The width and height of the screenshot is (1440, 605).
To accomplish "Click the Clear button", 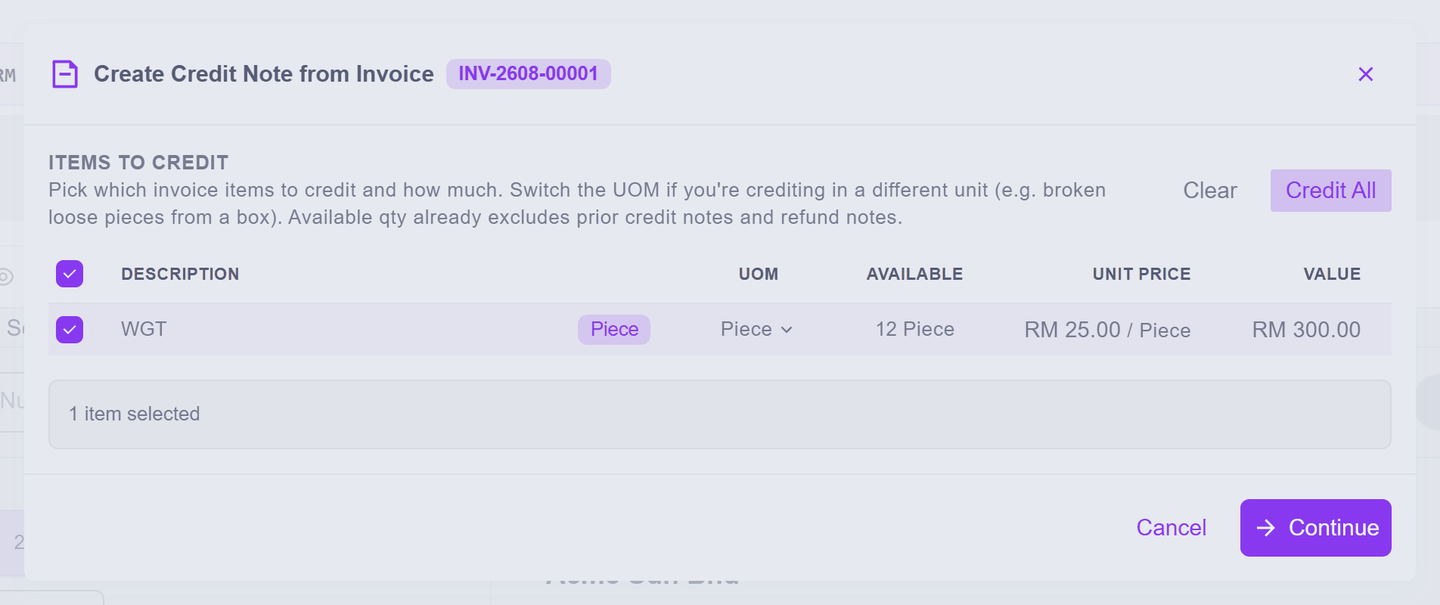I will [1210, 190].
